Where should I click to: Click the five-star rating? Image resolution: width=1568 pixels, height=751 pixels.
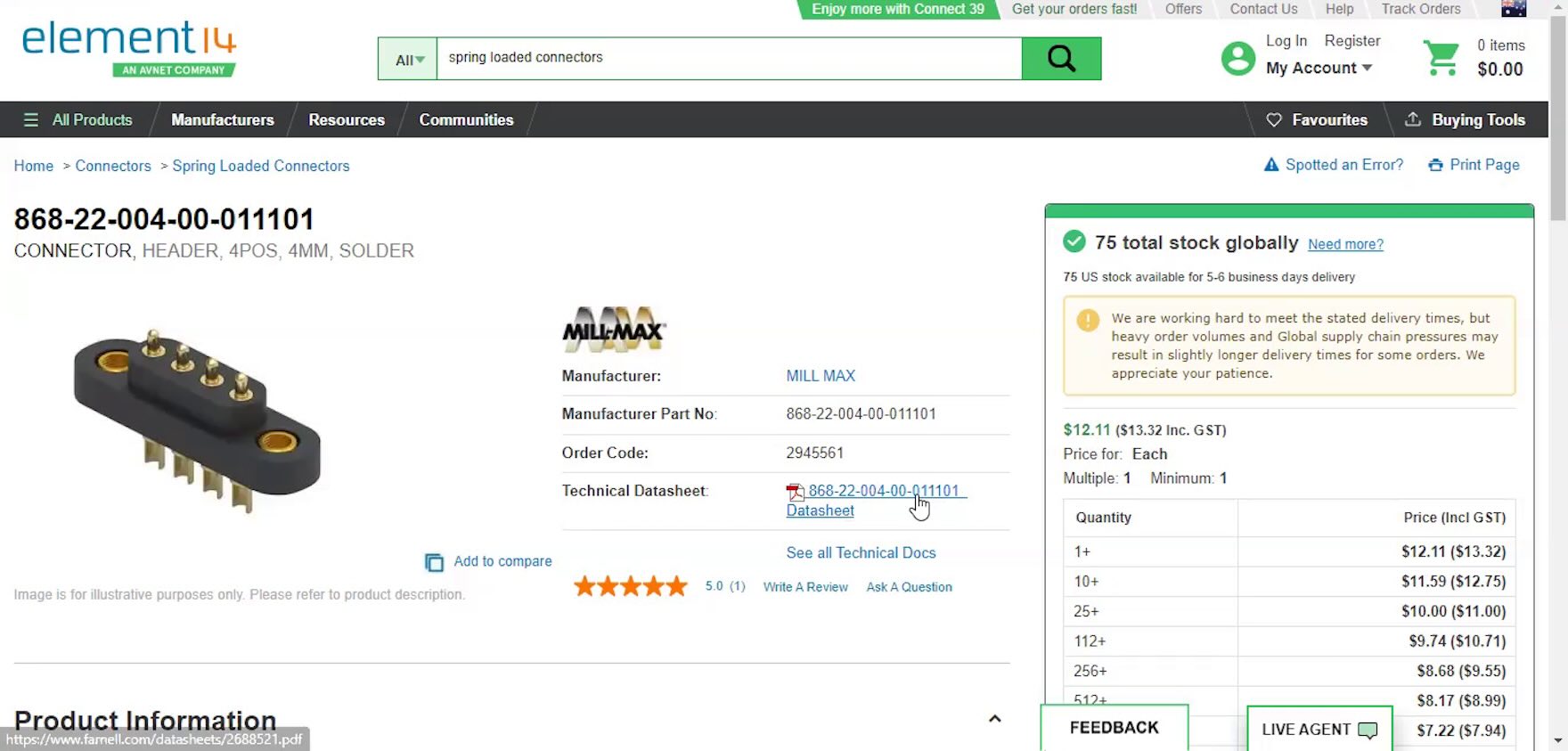(630, 586)
